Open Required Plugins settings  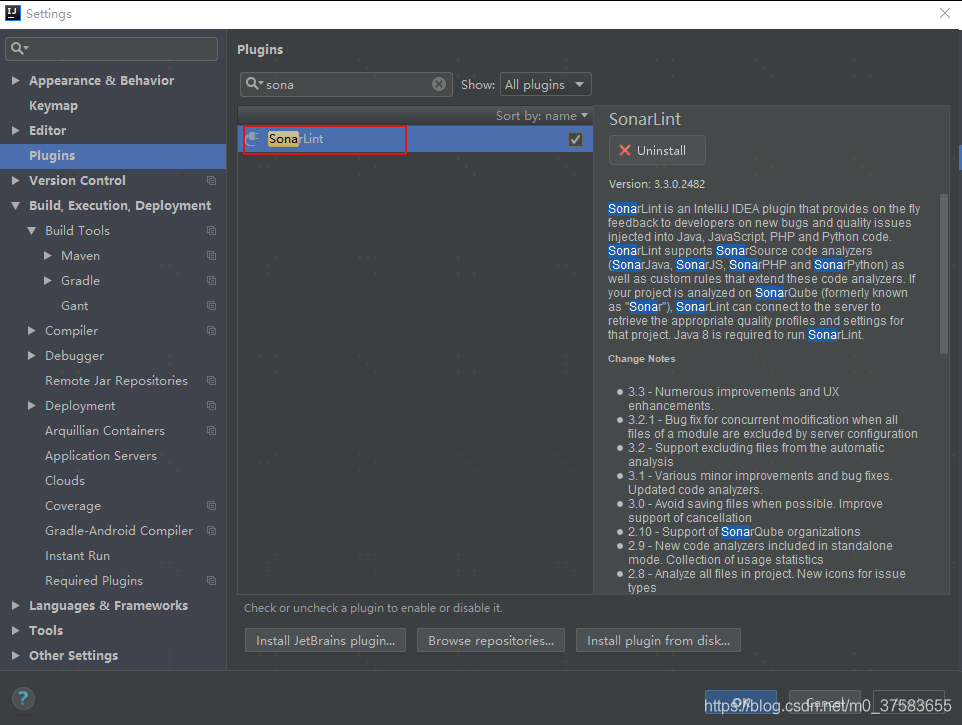pos(94,580)
